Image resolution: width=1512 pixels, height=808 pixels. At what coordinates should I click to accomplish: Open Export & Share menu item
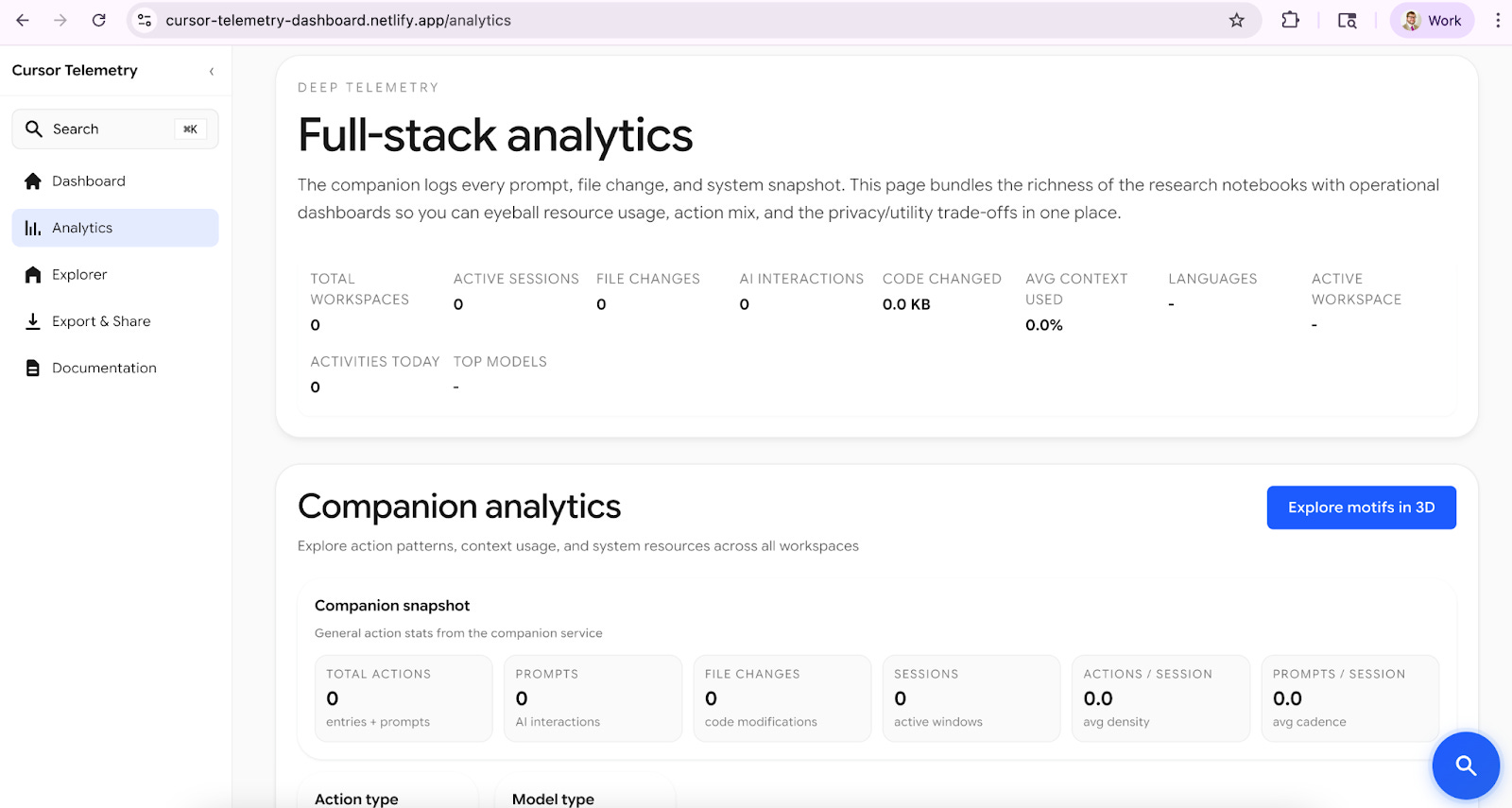115,321
